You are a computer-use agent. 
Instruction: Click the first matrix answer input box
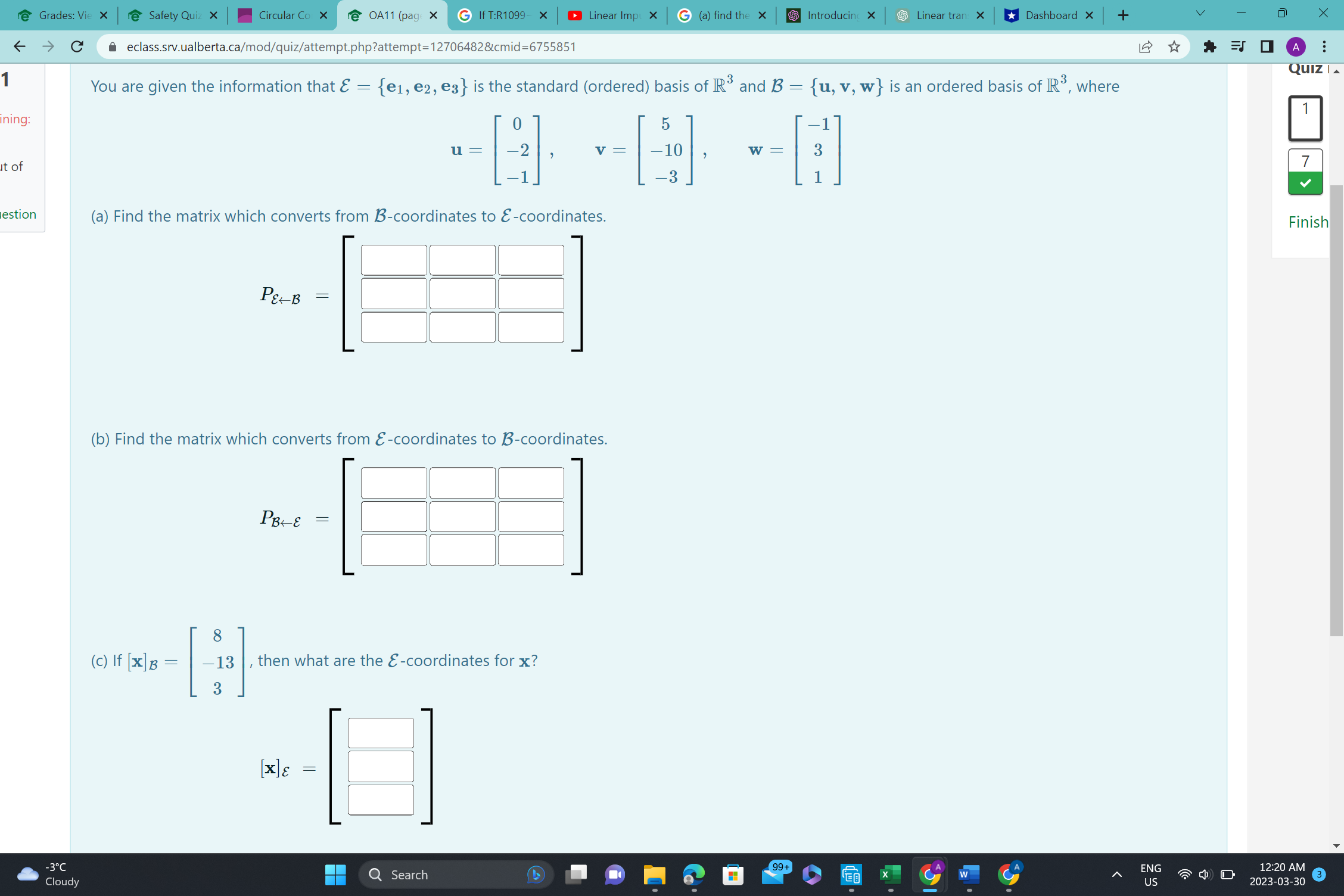pyautogui.click(x=393, y=260)
